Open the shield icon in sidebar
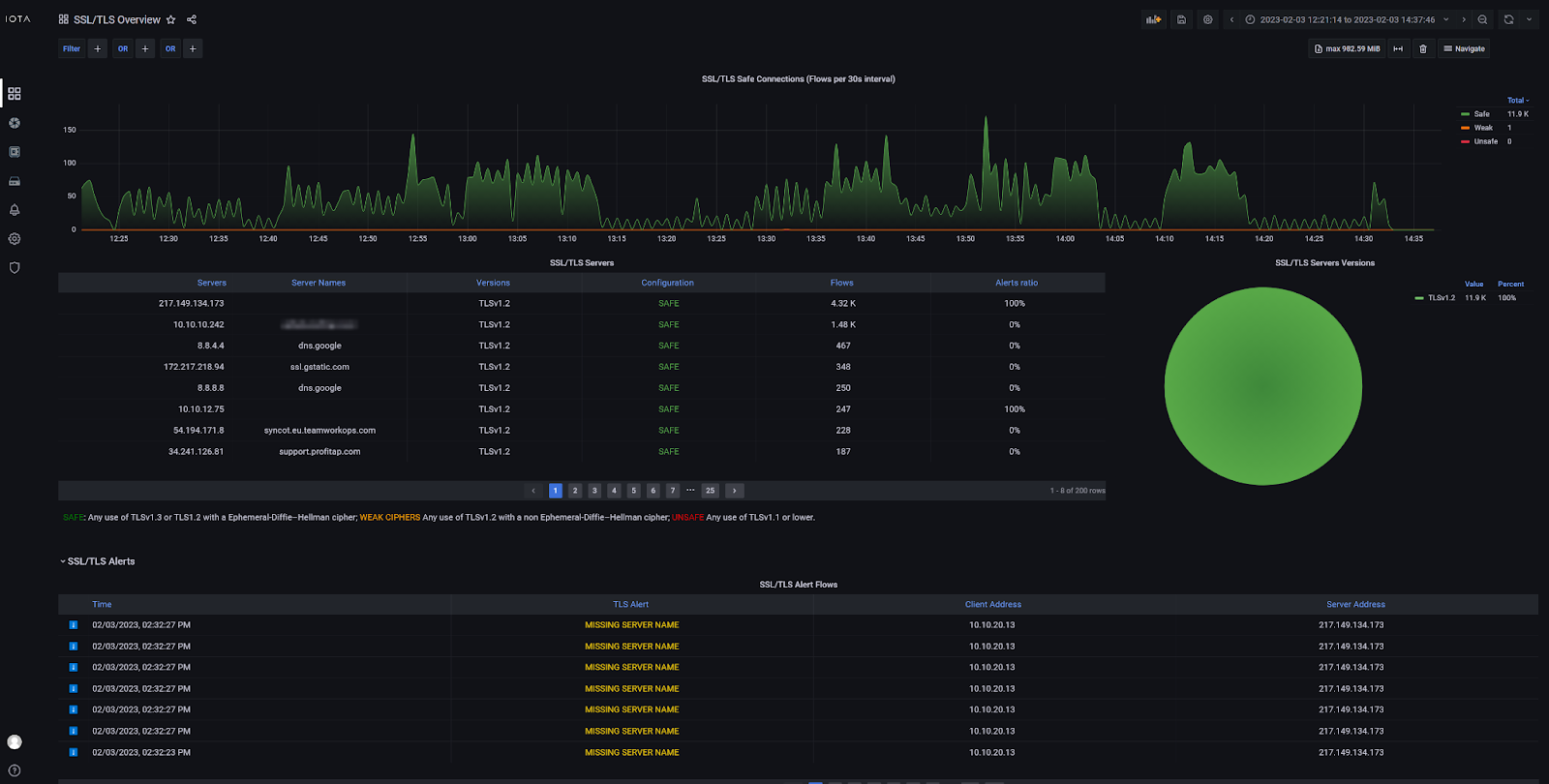1549x784 pixels. click(x=15, y=268)
